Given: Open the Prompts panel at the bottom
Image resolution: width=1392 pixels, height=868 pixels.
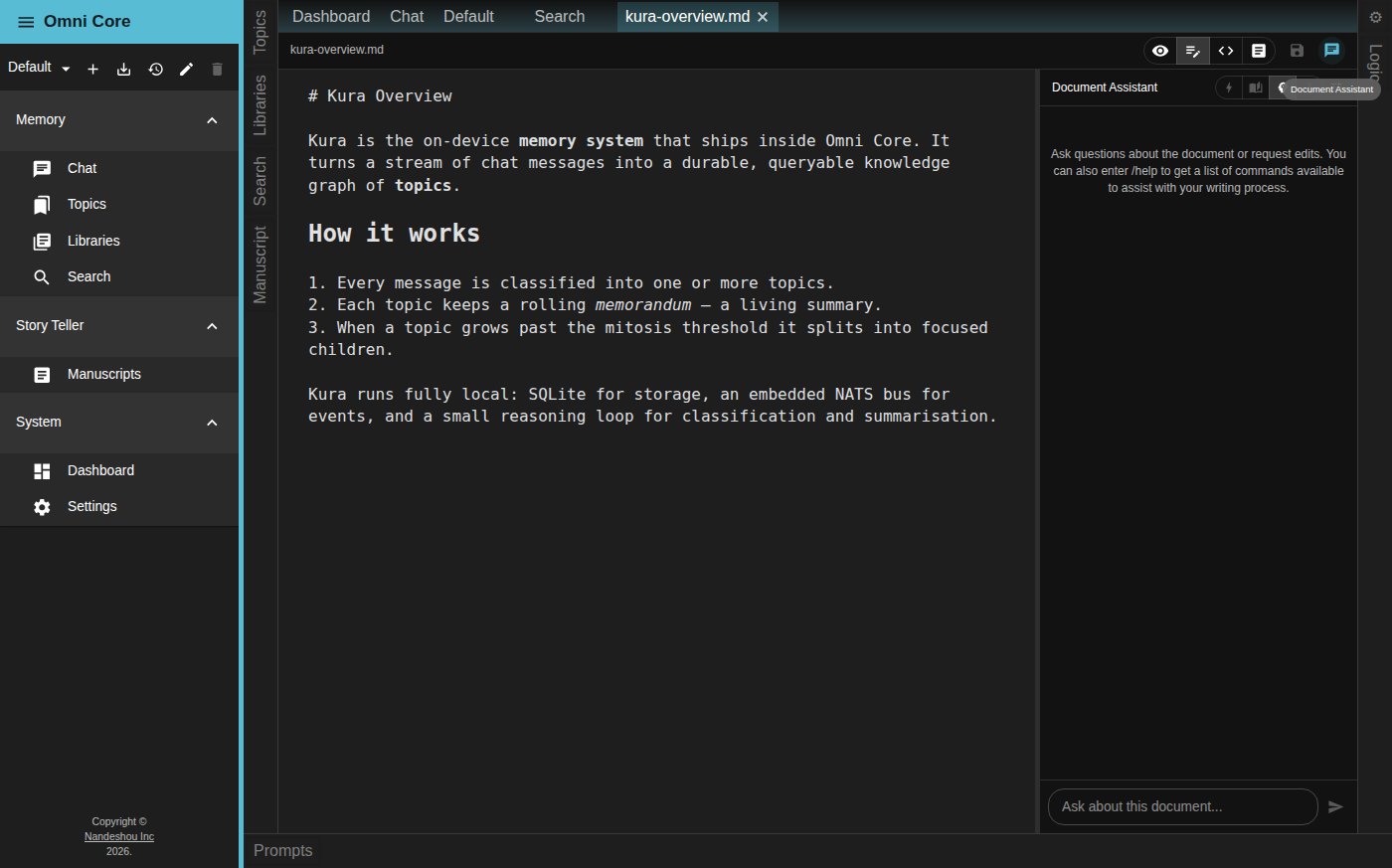Looking at the screenshot, I should coord(283,850).
